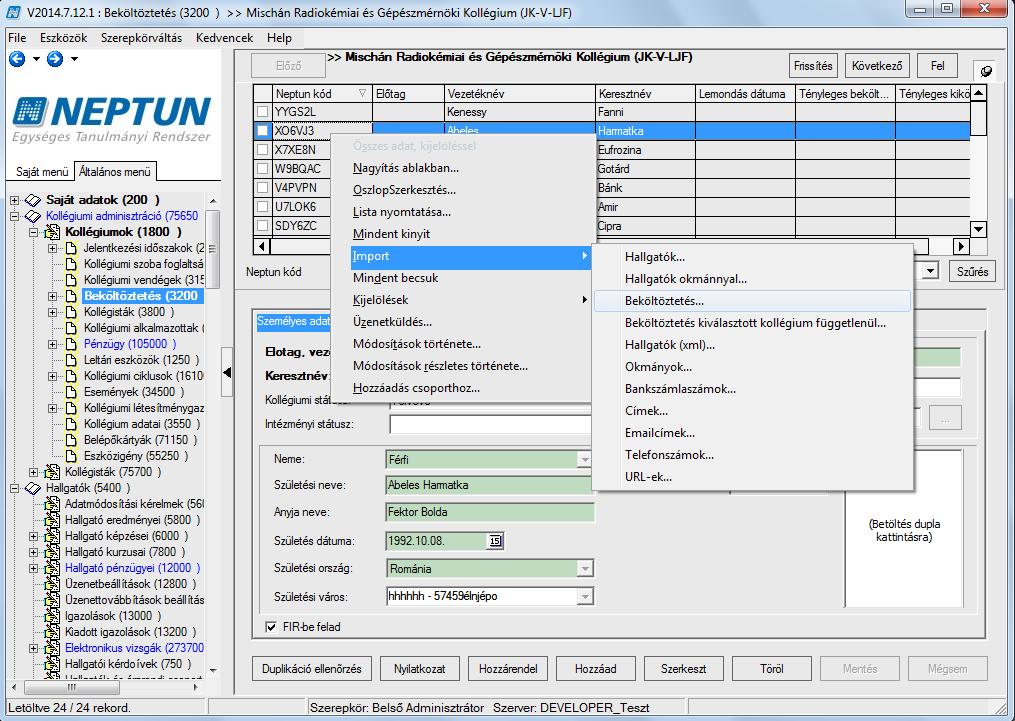The width and height of the screenshot is (1015, 721).
Task: Click the Következő button
Action: [877, 66]
